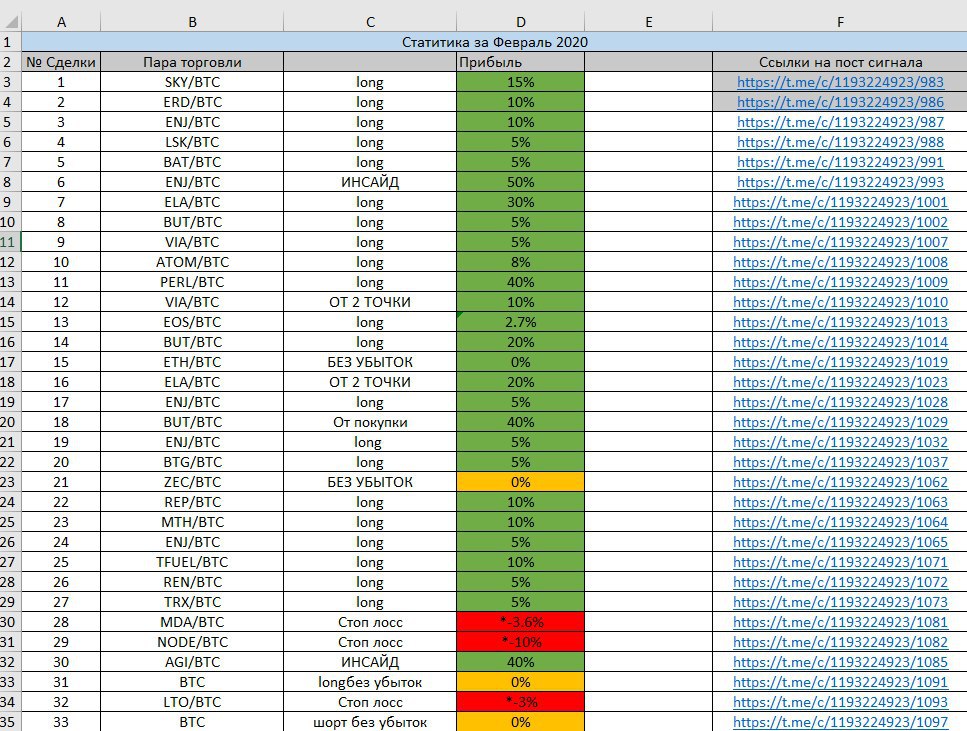Viewport: 967px width, 731px height.
Task: Select row 23 header
Action: pos(10,482)
